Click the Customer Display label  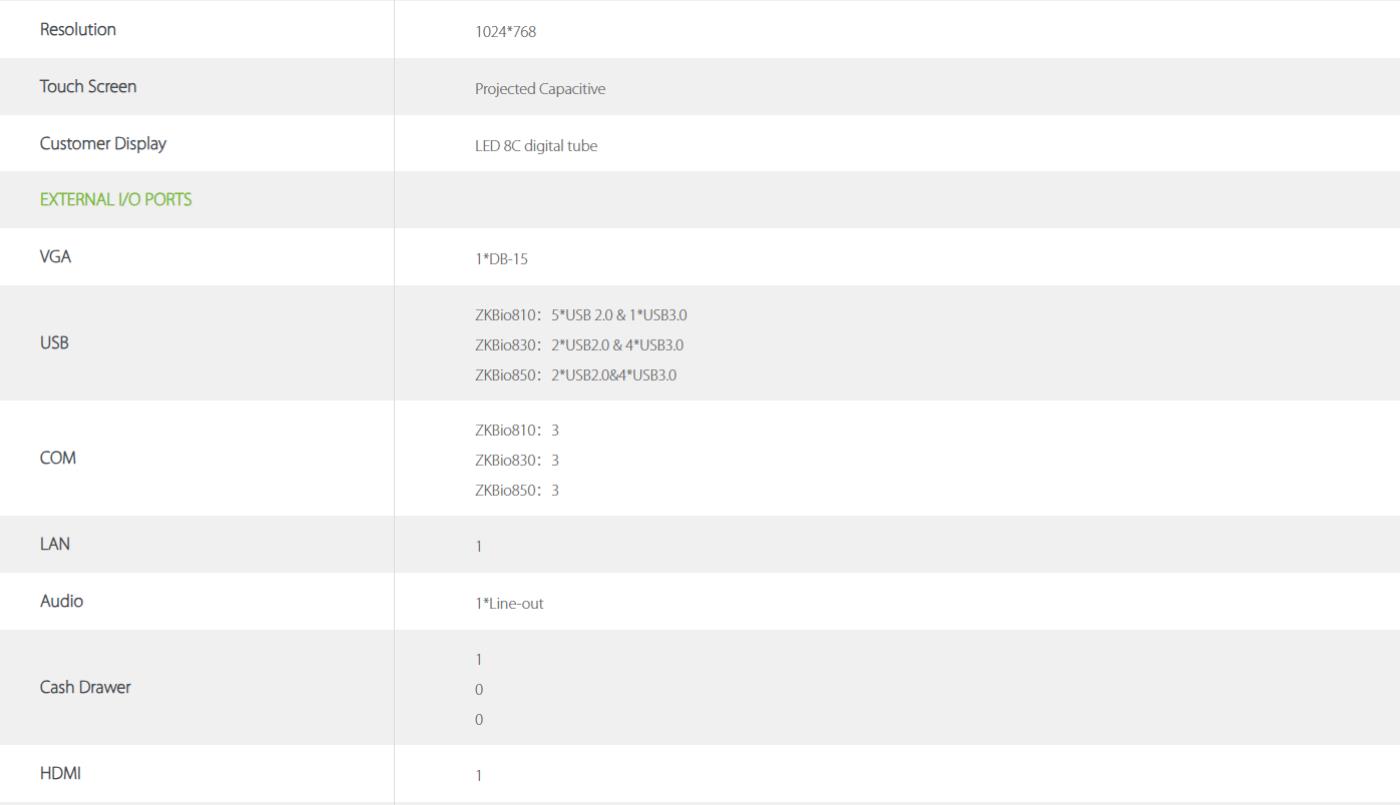click(x=103, y=144)
